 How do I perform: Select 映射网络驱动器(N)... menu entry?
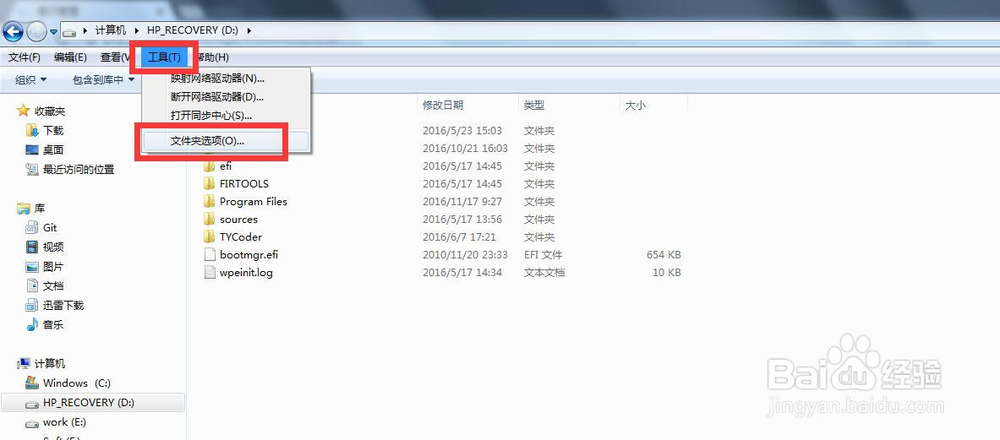click(217, 79)
